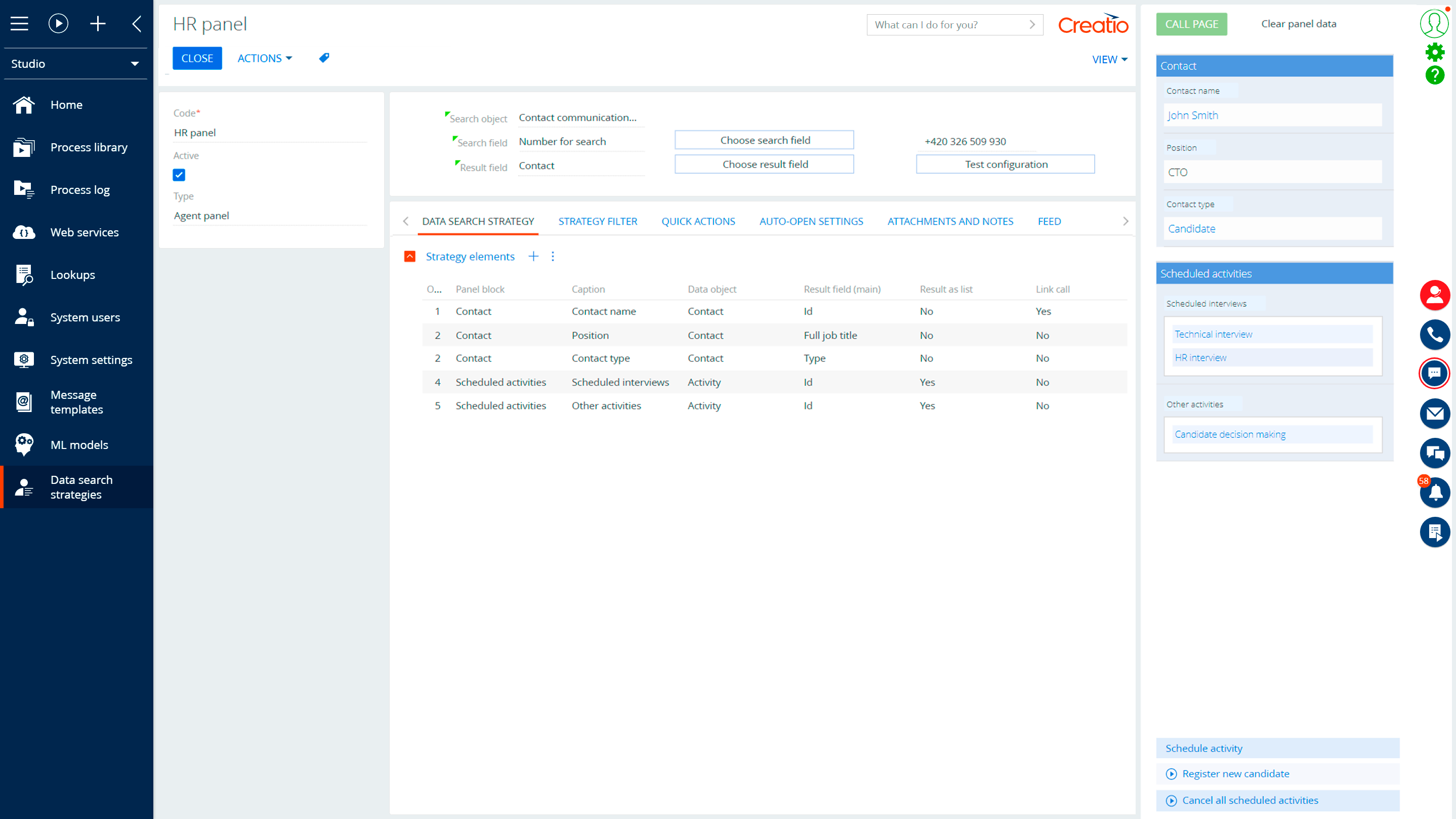
Task: Switch to the STRATEGY FILTER tab
Action: (x=598, y=221)
